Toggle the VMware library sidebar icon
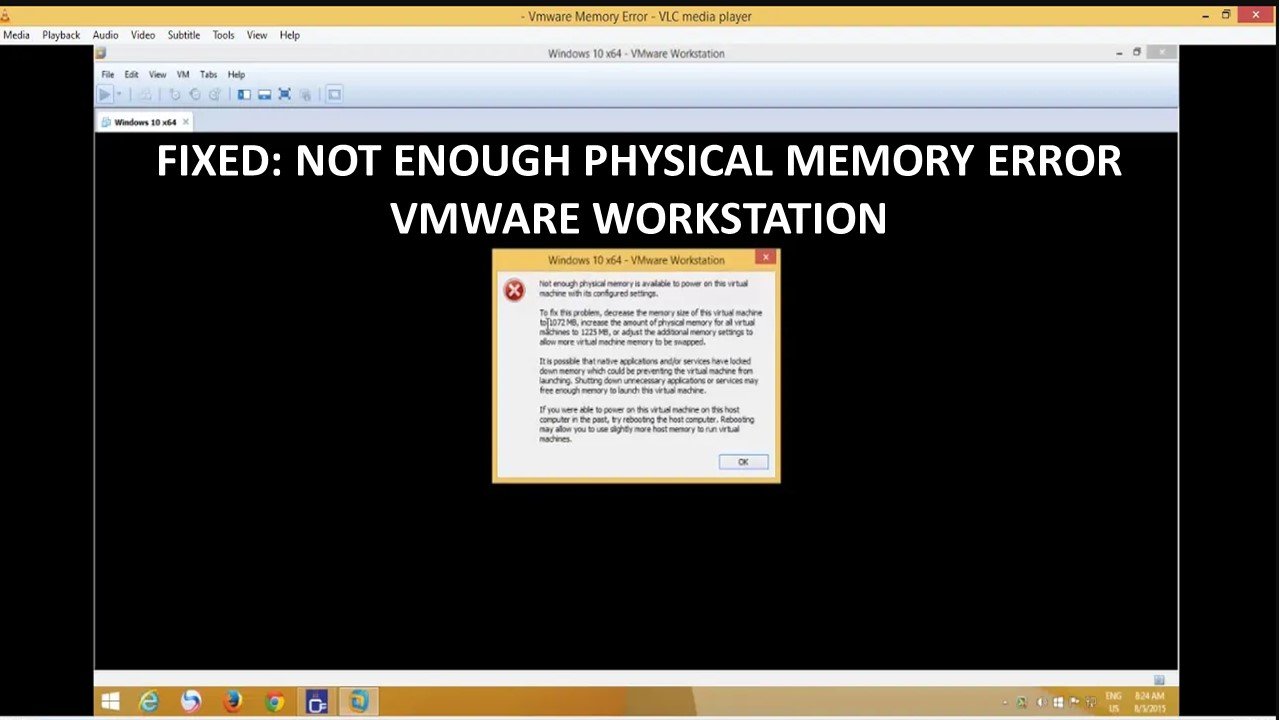This screenshot has width=1280, height=720. [244, 94]
